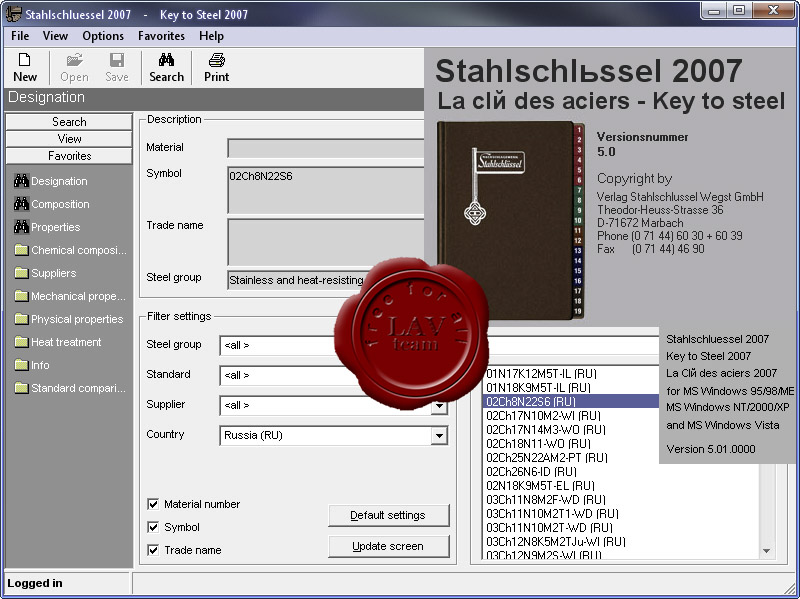Select highlighted entry 02Ch8N22S6 (RU)
The height and width of the screenshot is (599, 800).
click(571, 402)
